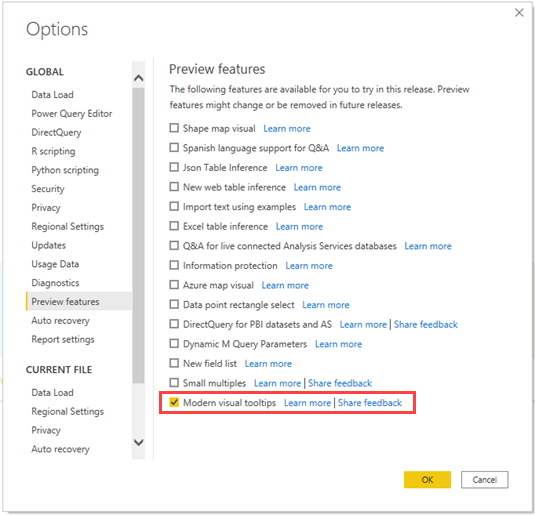Open Learn more for Small multiples
Viewport: 535px width, 515px height.
277,383
